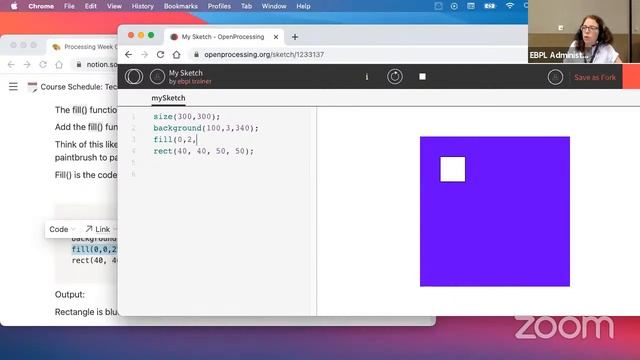Open the Apple menu
The width and height of the screenshot is (640, 360).
pyautogui.click(x=14, y=6)
